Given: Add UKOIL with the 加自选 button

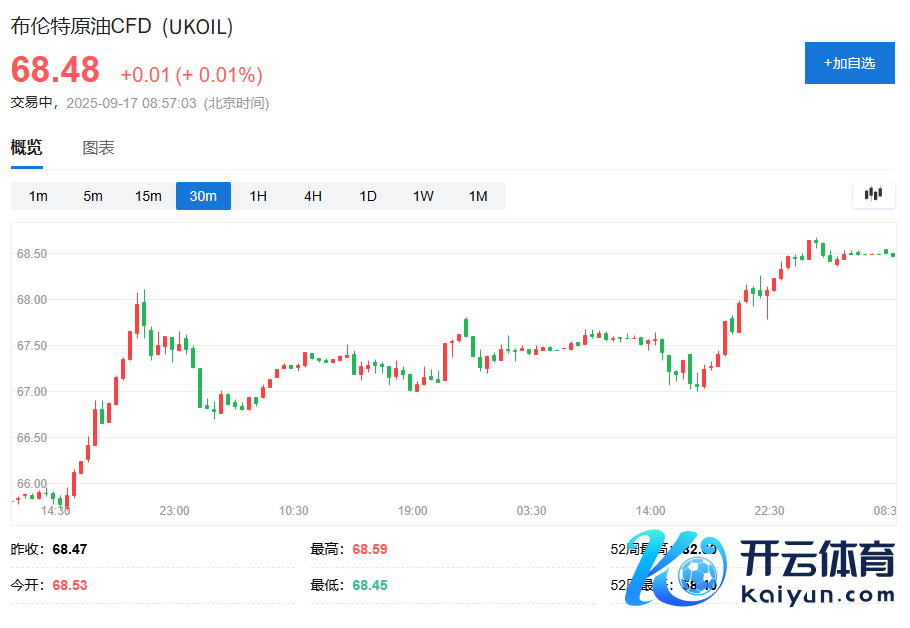Looking at the screenshot, I should coord(849,63).
